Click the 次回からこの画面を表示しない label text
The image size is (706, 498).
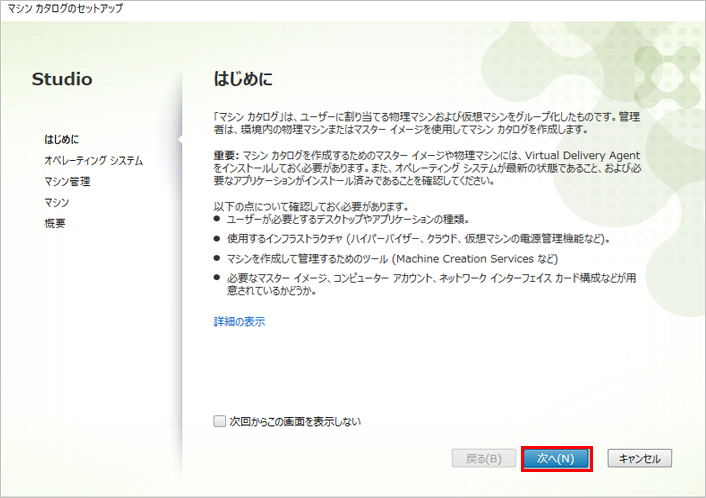[294, 422]
